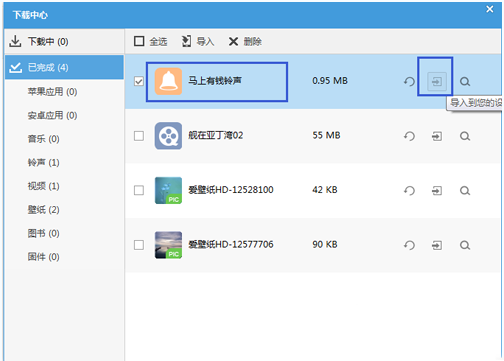Click the file name 马上有钱铃声
This screenshot has width=504, height=361.
(x=215, y=81)
